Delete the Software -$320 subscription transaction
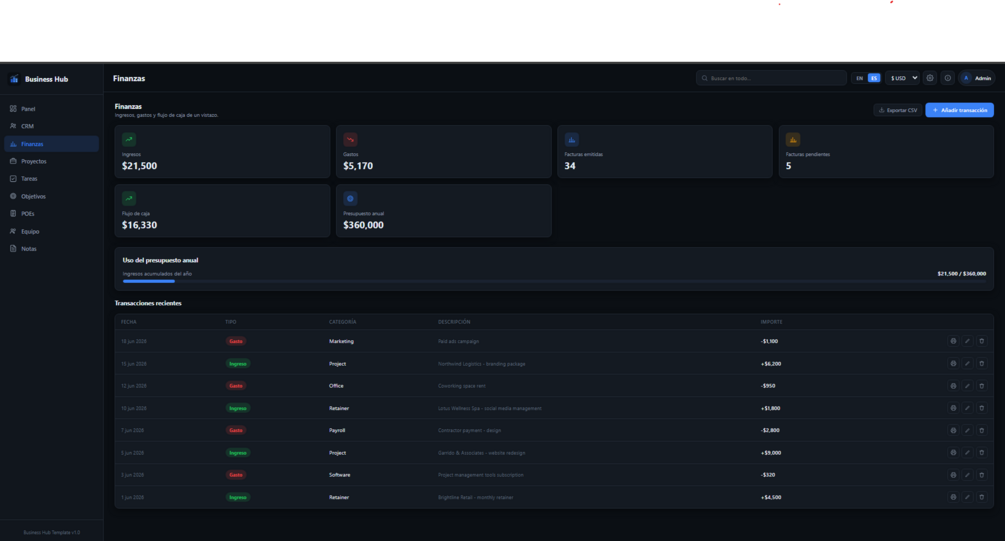Viewport: 1005px width, 541px height. [981, 475]
